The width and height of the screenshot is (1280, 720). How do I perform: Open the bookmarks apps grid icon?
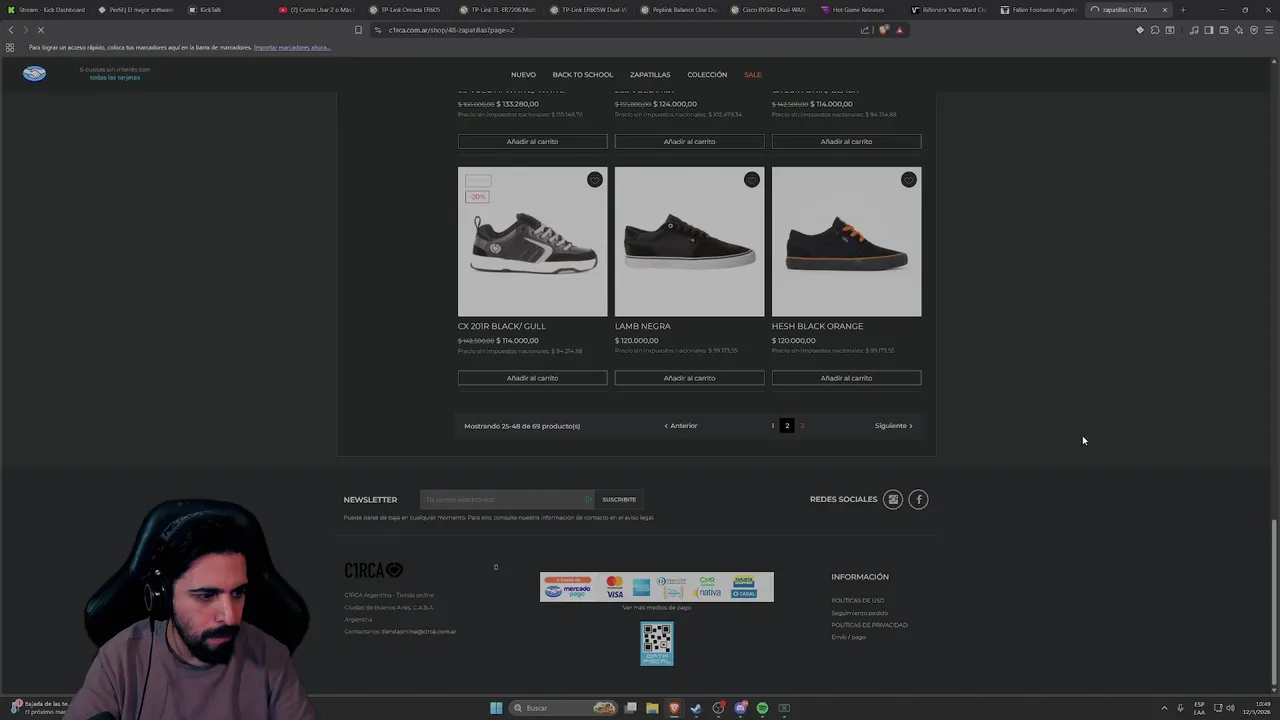tap(10, 47)
